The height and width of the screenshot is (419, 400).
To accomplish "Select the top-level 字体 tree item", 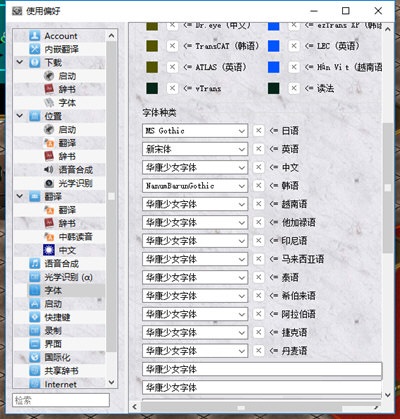I will pyautogui.click(x=53, y=290).
